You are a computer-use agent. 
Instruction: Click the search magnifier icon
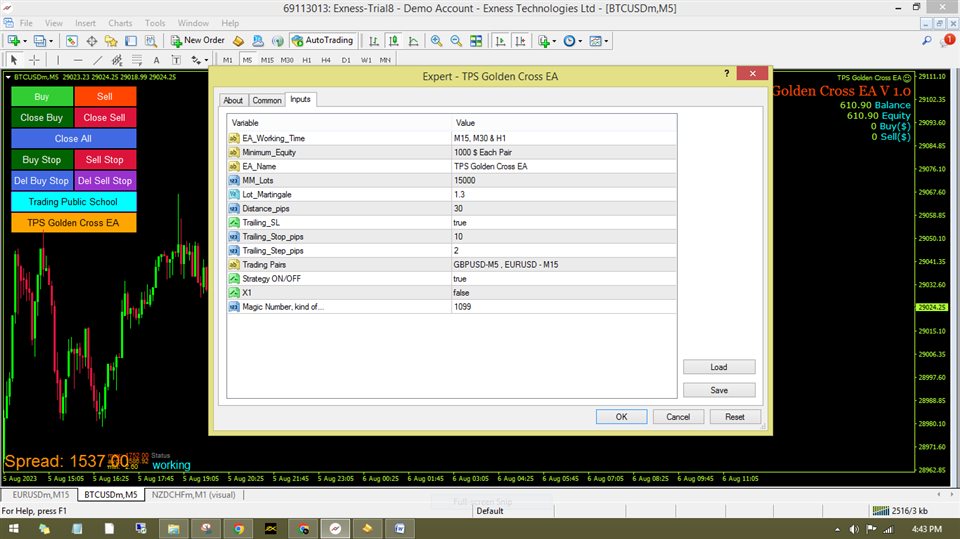[927, 40]
